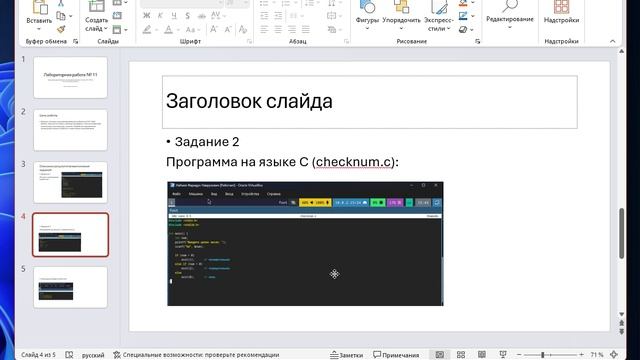Click the font color A icon
The height and width of the screenshot is (360, 640).
click(168, 29)
